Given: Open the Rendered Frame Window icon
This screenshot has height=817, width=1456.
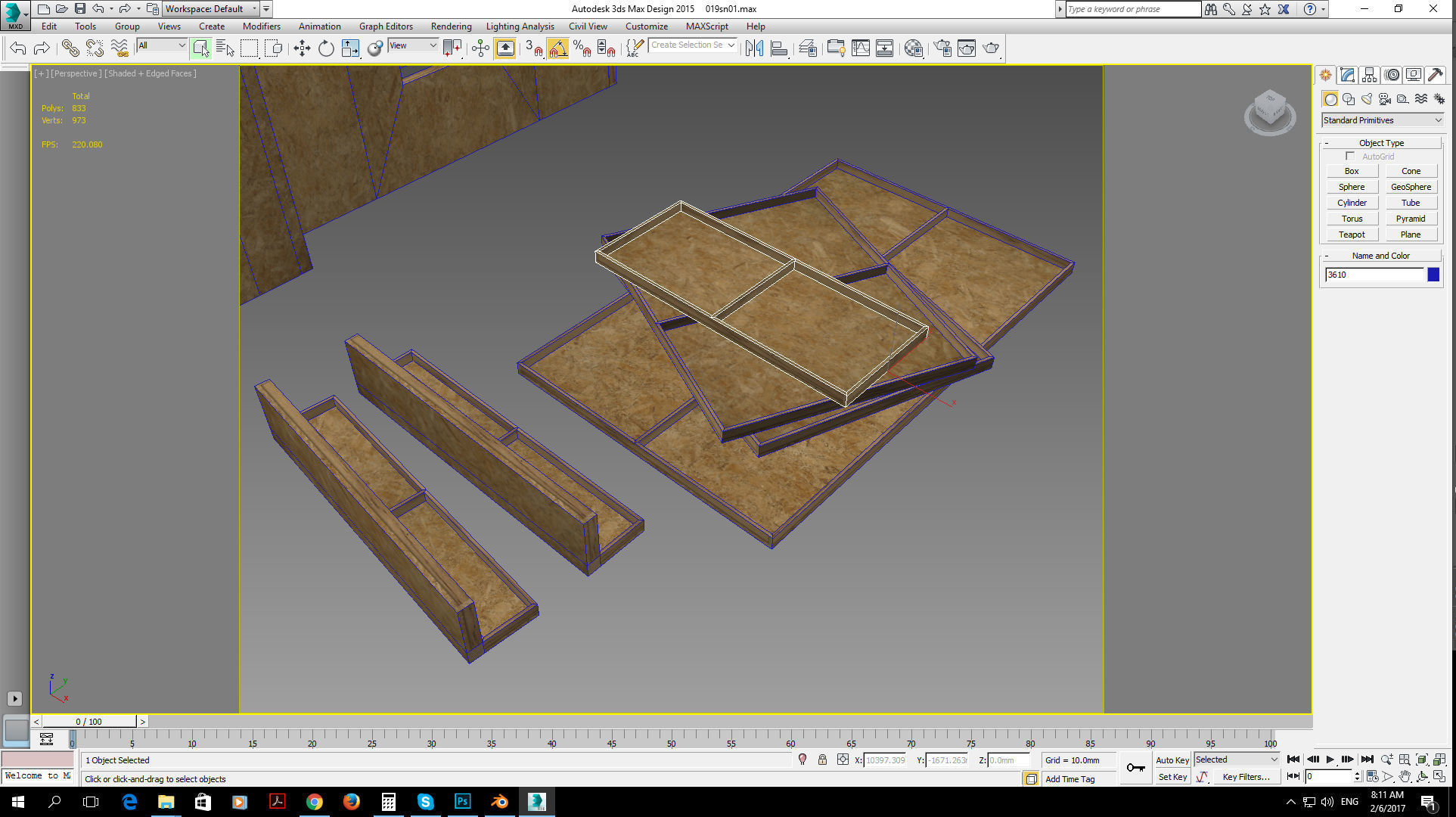Looking at the screenshot, I should pyautogui.click(x=967, y=48).
